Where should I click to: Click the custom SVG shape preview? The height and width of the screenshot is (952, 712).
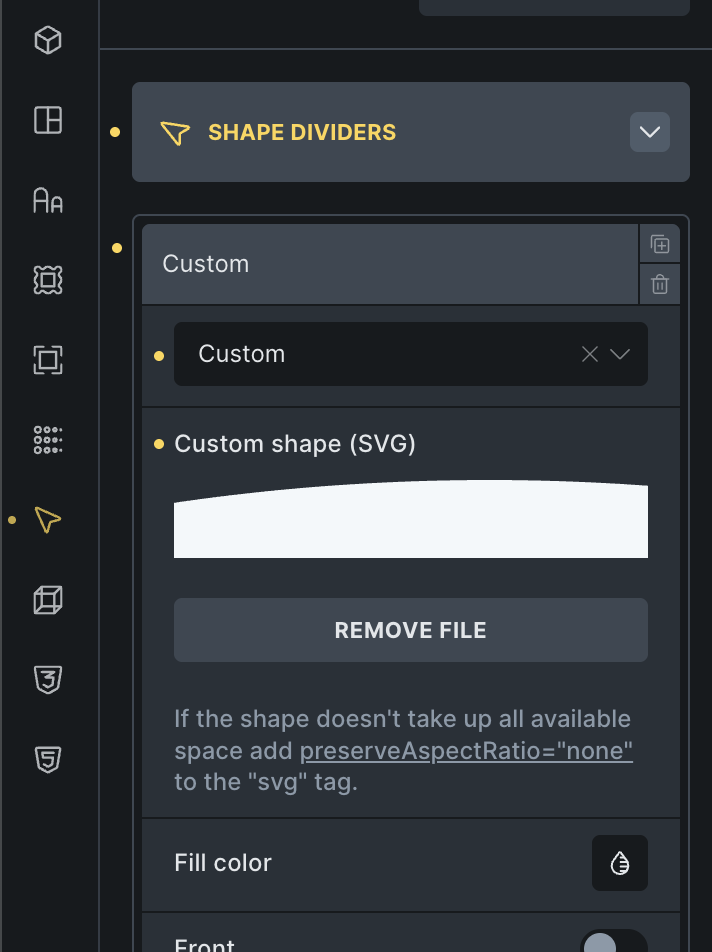pyautogui.click(x=410, y=519)
